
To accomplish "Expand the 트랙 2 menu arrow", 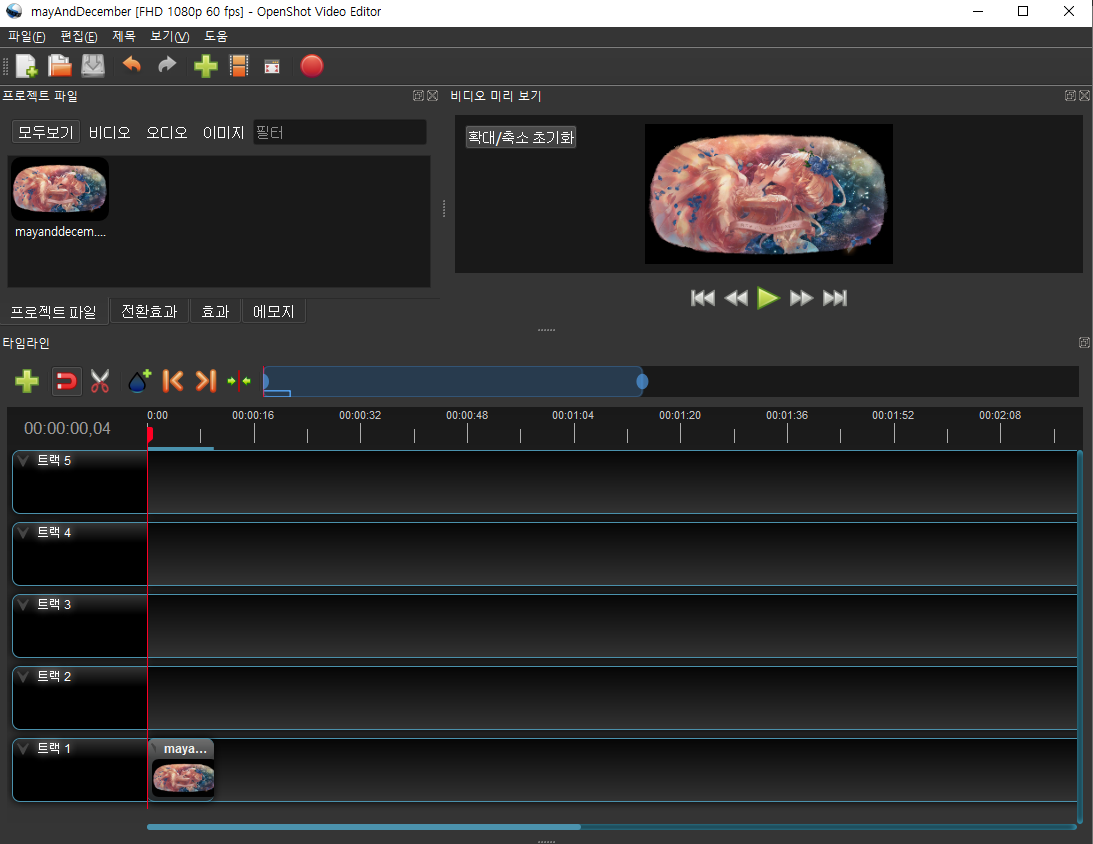I will tap(24, 676).
